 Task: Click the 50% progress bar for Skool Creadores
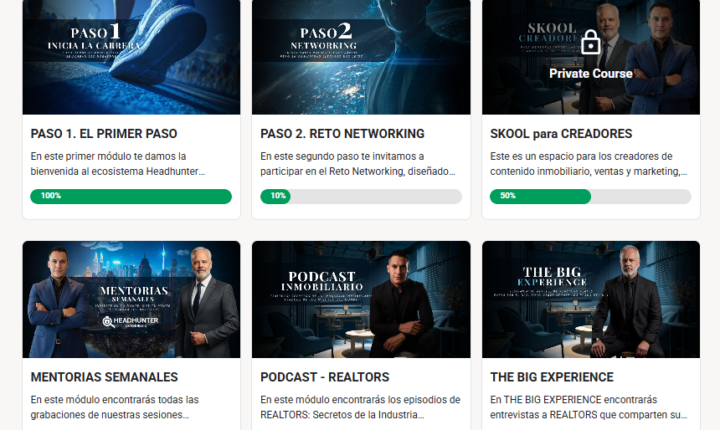pyautogui.click(x=591, y=196)
